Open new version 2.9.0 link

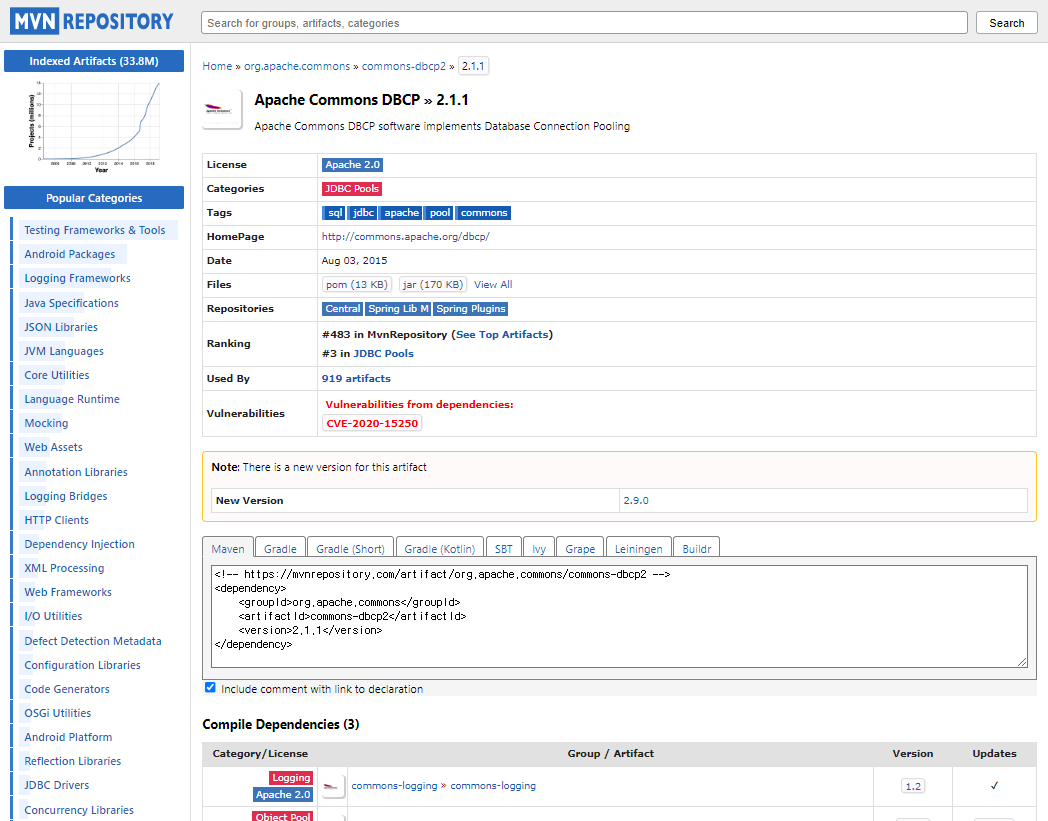click(x=636, y=500)
